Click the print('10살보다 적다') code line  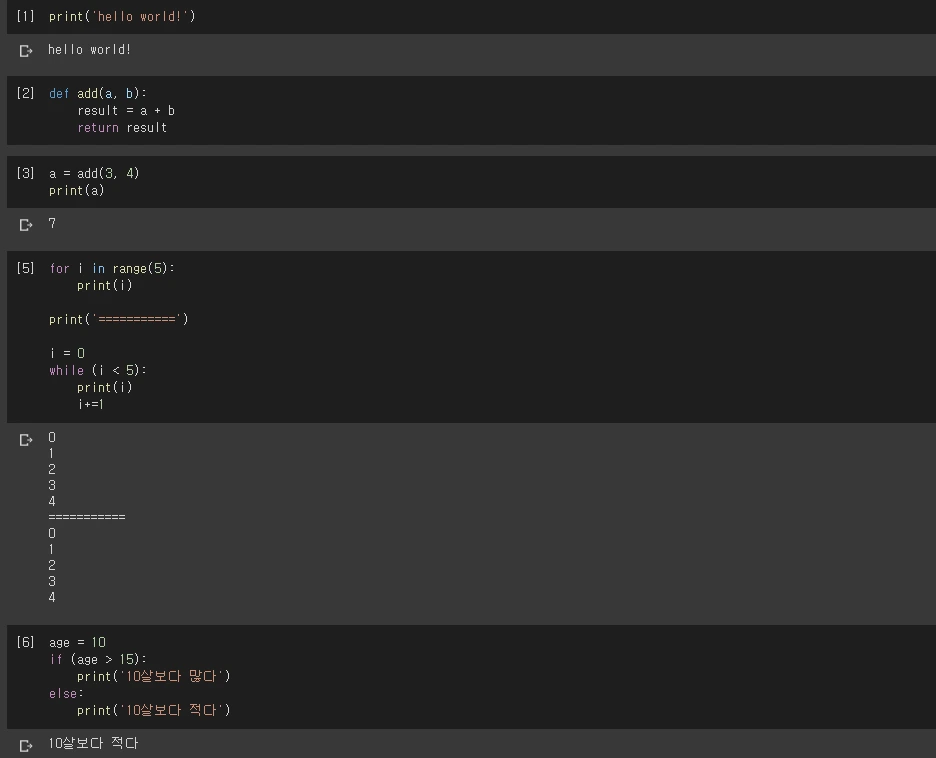point(153,710)
